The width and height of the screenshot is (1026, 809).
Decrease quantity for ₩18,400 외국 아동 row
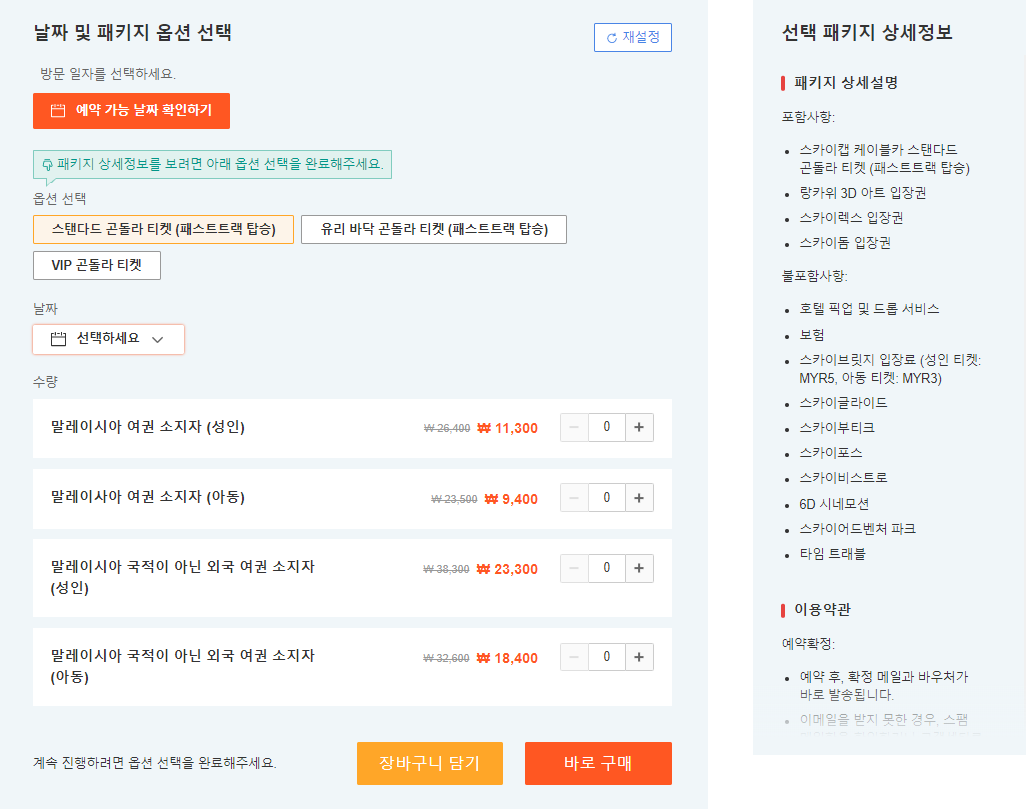click(574, 657)
